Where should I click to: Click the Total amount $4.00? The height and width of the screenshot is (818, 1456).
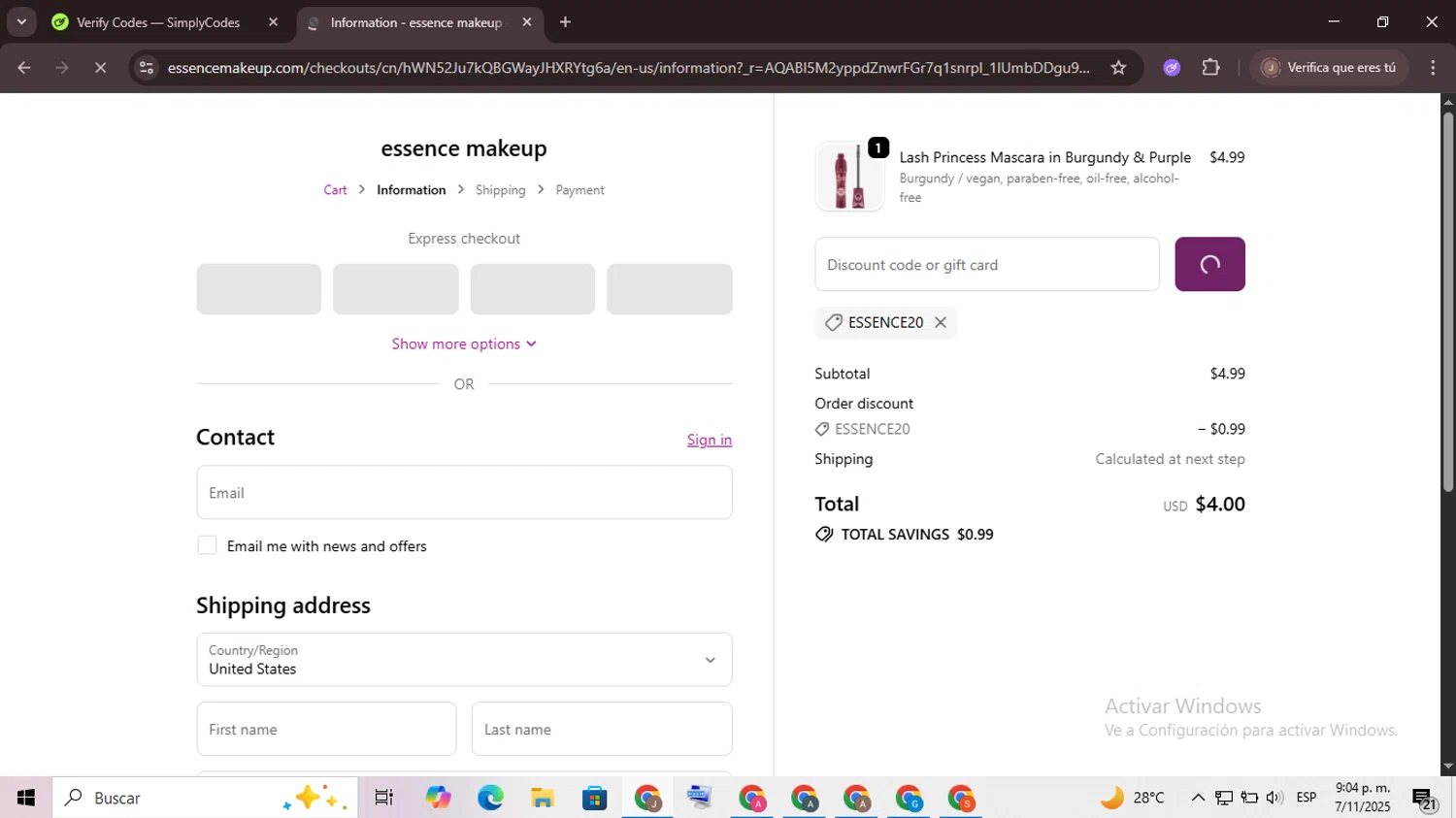tap(1220, 504)
